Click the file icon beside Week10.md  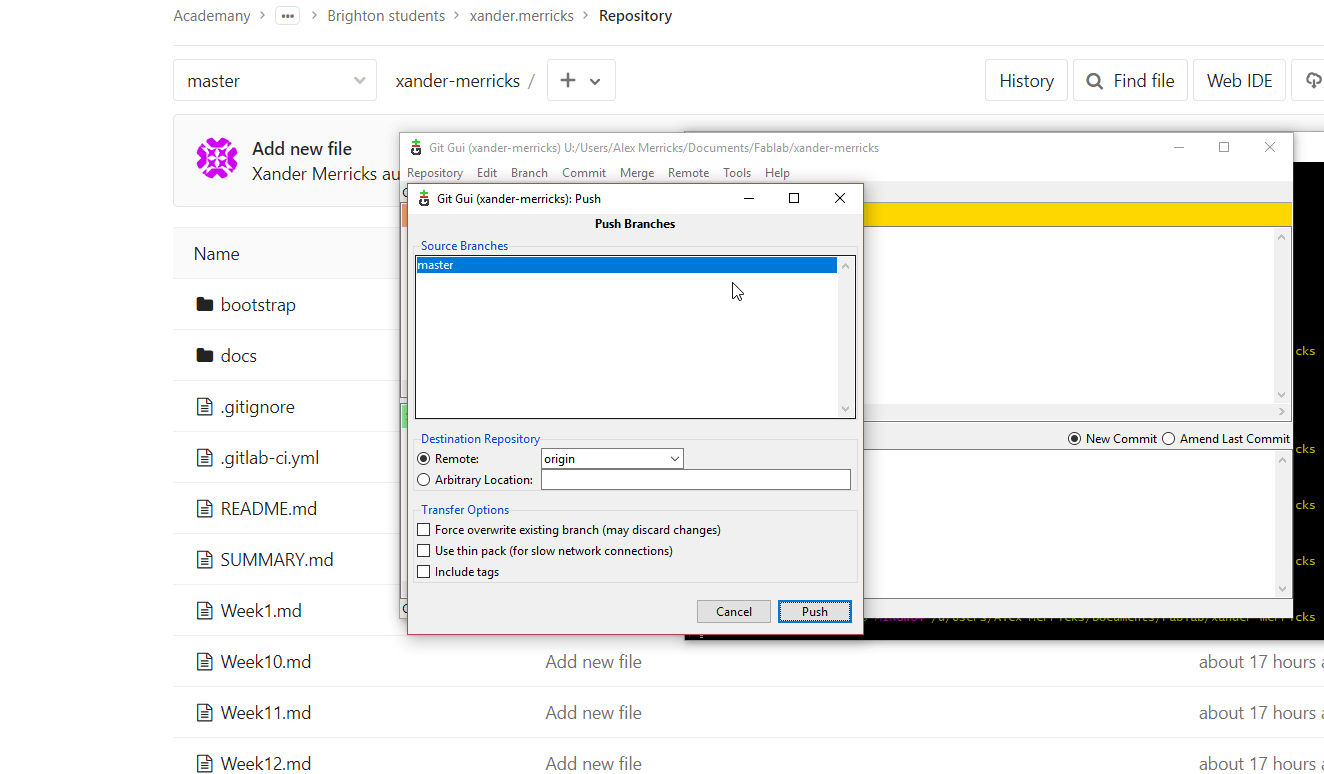205,661
